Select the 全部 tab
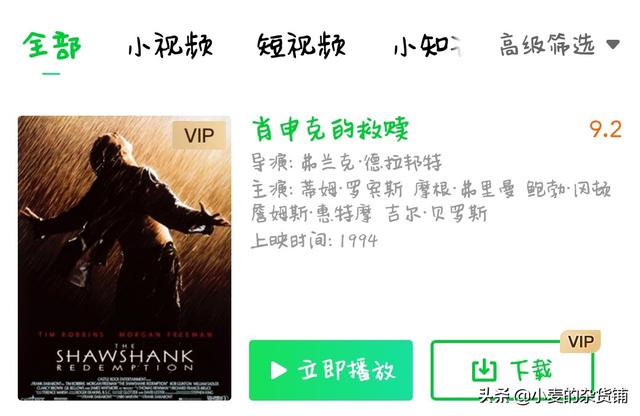Viewport: 640px width, 416px height. 52,45
